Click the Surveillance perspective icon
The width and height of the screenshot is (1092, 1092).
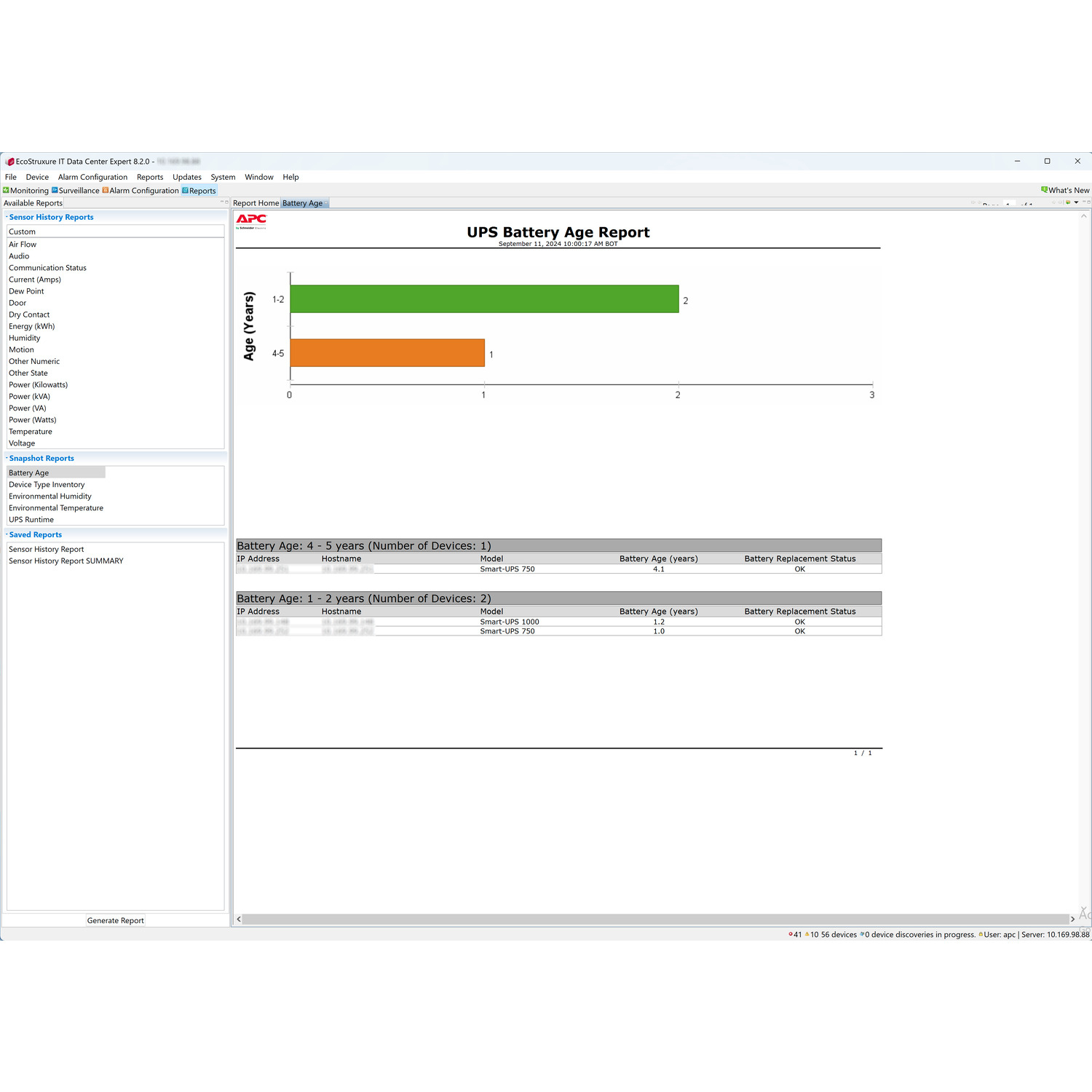click(x=55, y=191)
